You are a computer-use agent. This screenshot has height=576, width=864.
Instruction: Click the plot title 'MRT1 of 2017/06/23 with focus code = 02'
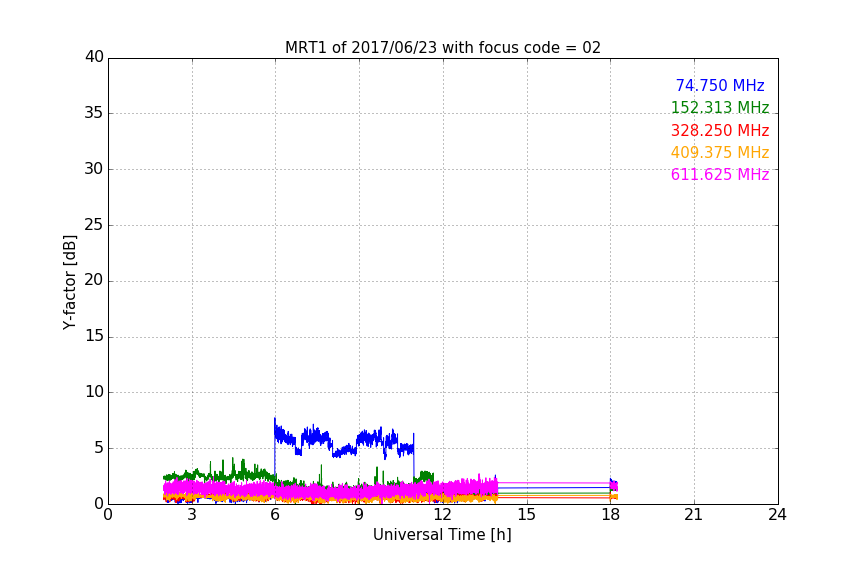coord(442,48)
